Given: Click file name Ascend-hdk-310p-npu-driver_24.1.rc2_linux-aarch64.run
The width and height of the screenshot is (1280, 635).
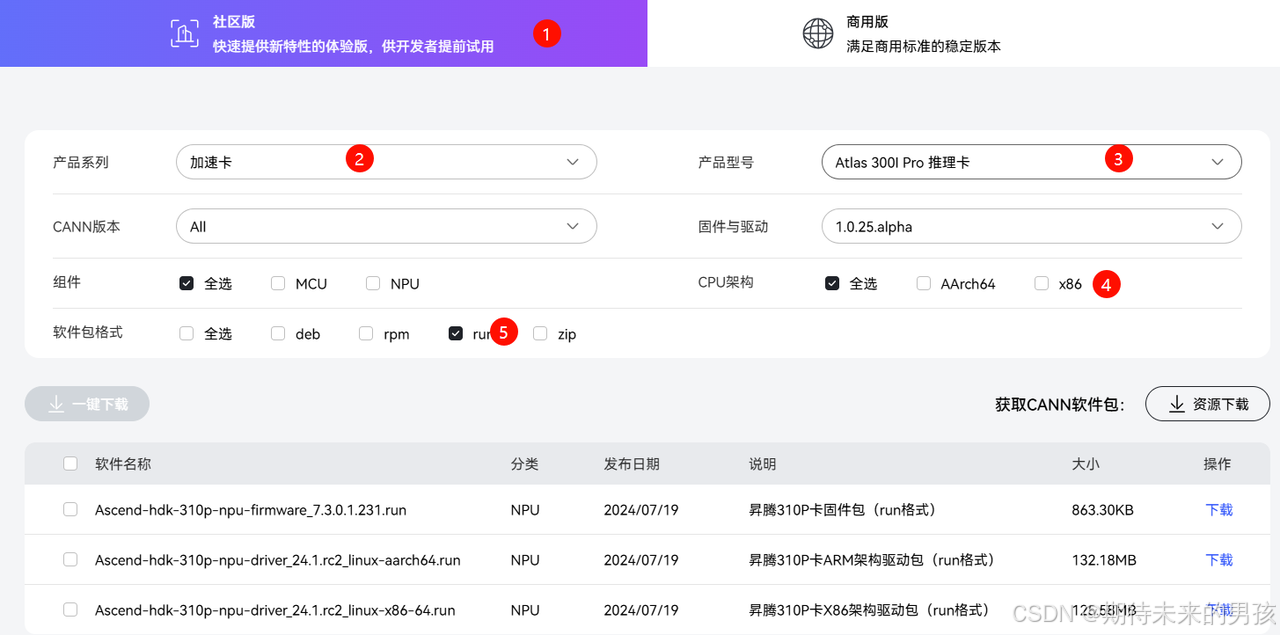Looking at the screenshot, I should 278,560.
